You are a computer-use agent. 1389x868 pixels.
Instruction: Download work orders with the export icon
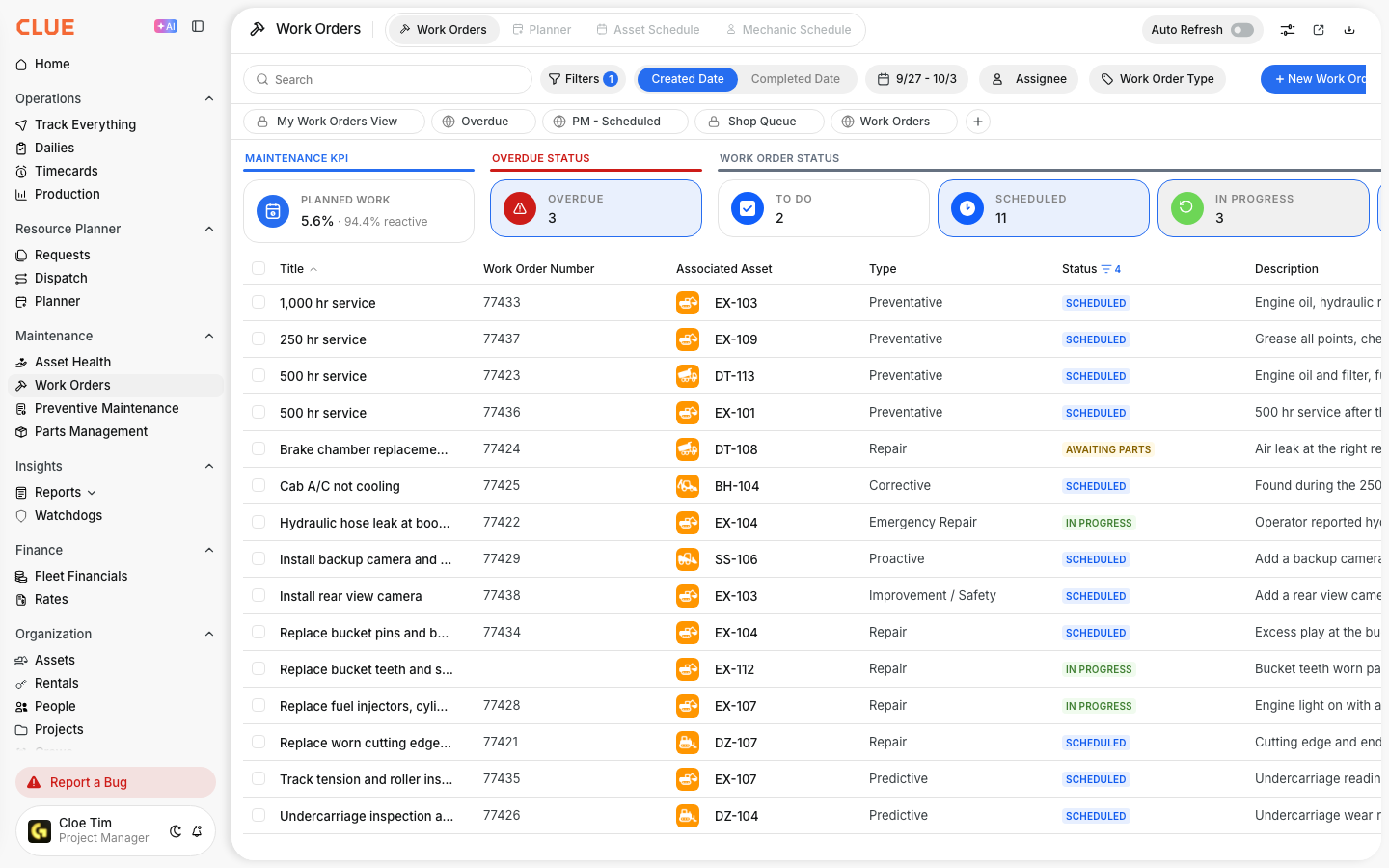[1349, 30]
